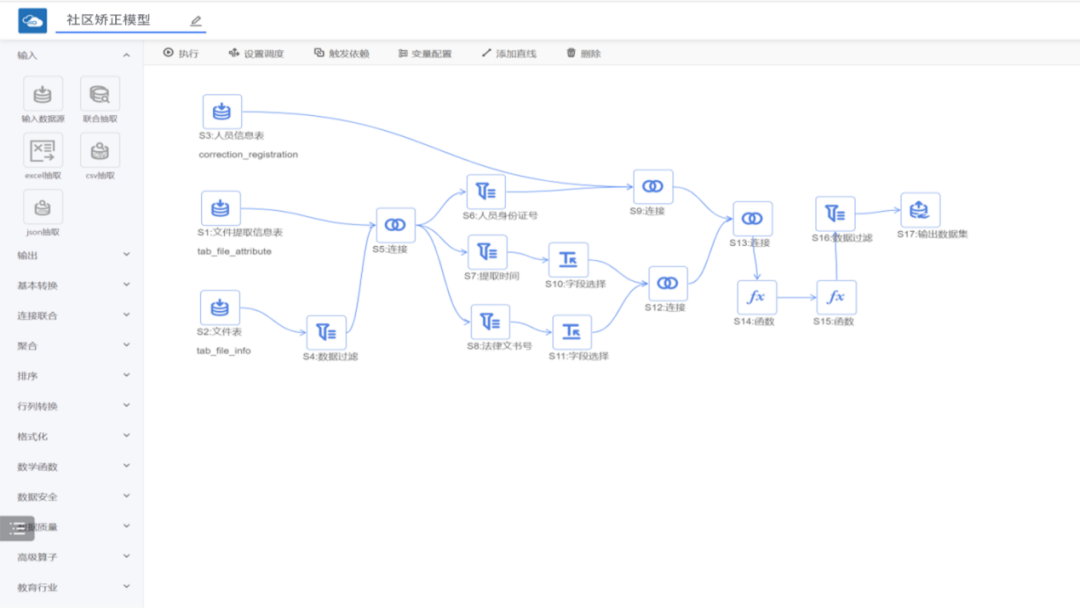Image resolution: width=1080 pixels, height=608 pixels.
Task: Pick the csv抽取 icon
Action: point(100,151)
